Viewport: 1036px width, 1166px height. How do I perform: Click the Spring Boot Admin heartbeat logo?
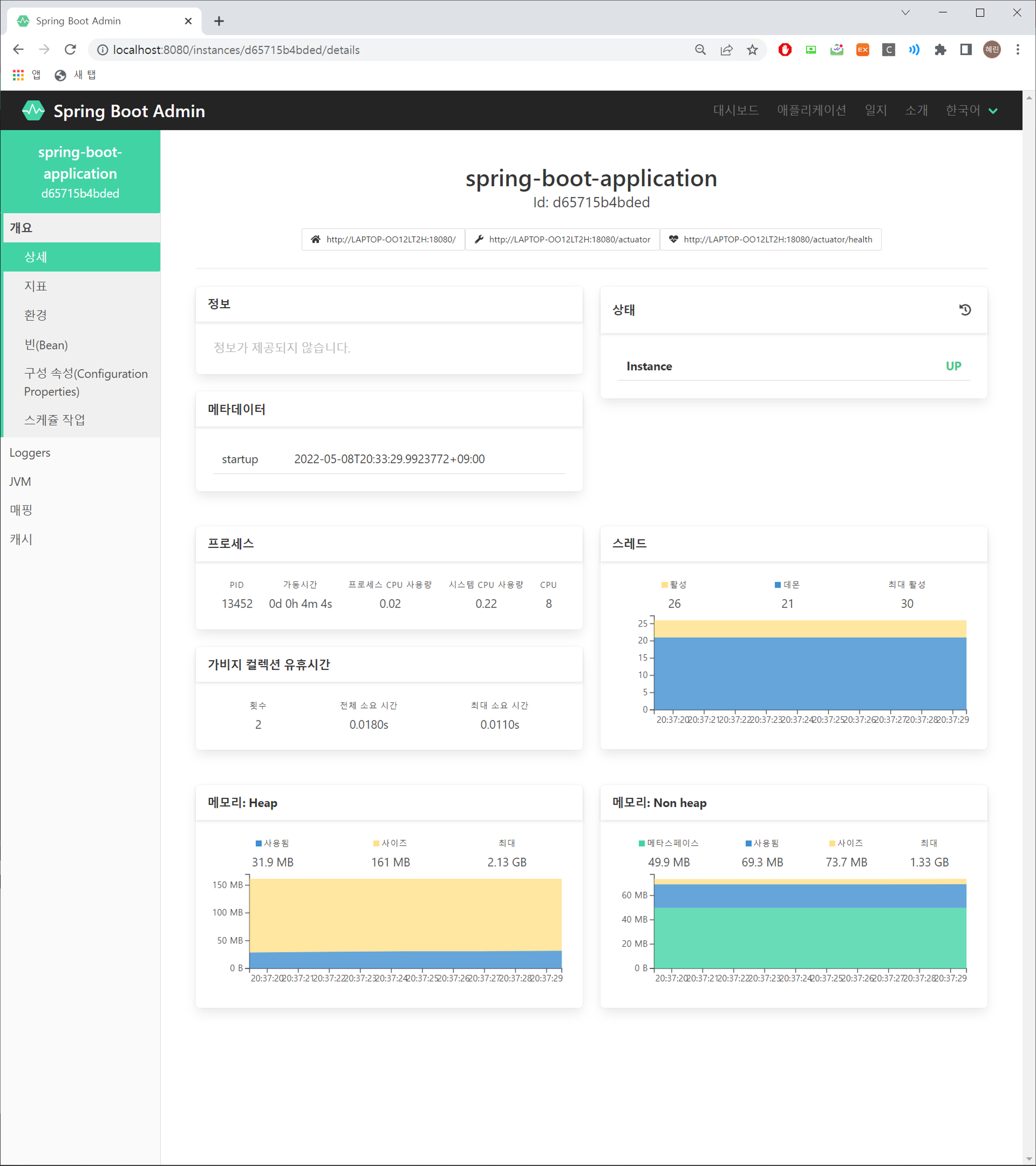coord(33,111)
